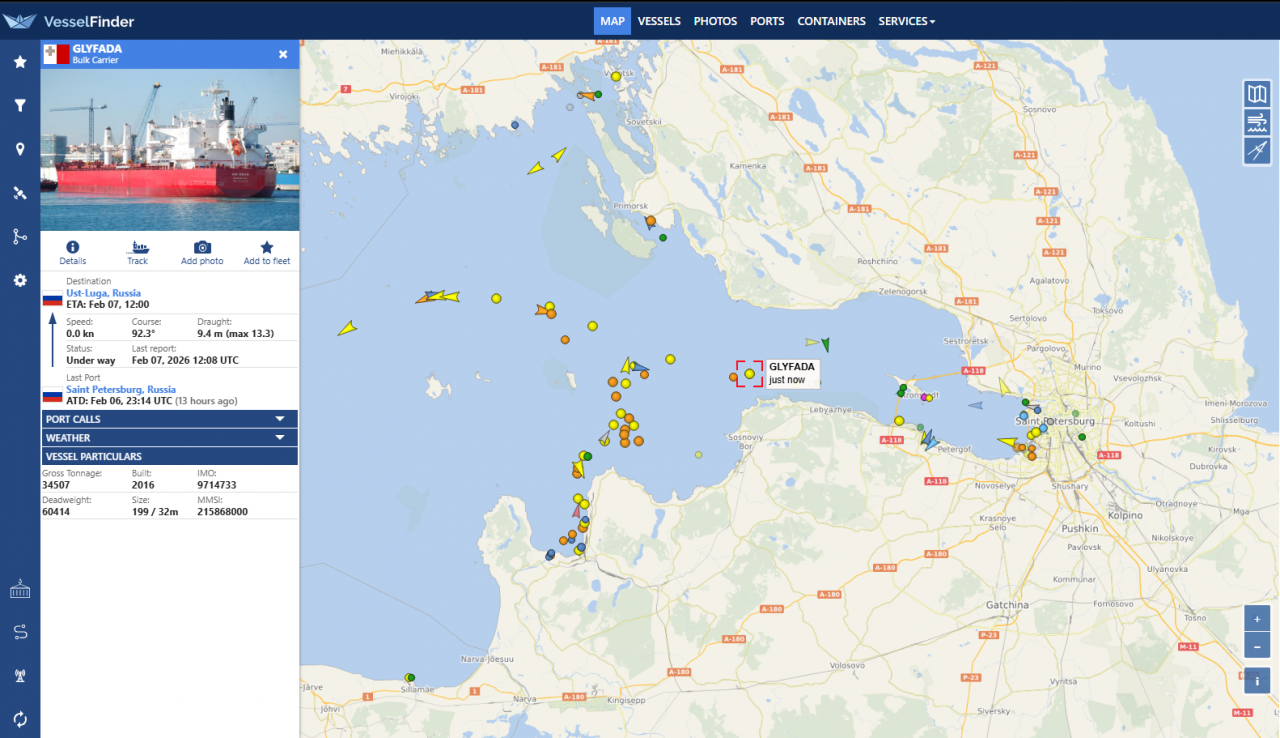The image size is (1280, 738).
Task: Refresh the map using the sidebar icon
Action: point(20,718)
